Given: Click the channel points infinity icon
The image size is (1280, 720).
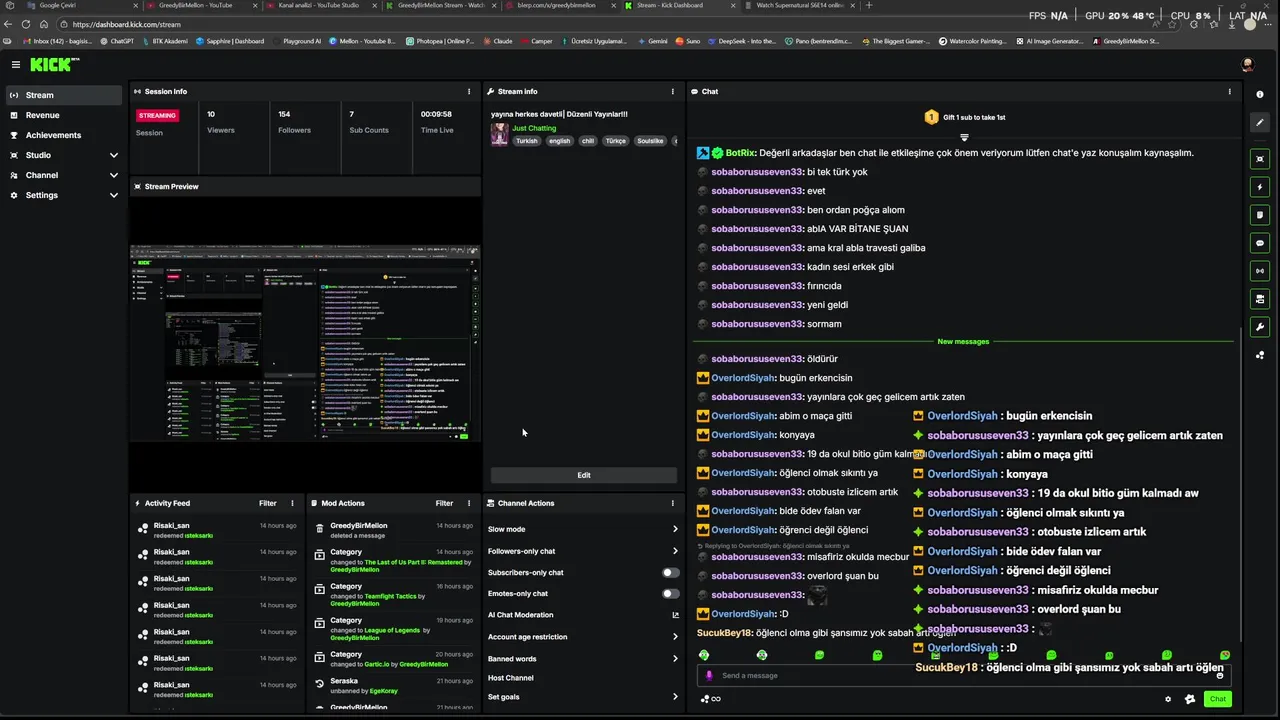Looking at the screenshot, I should 711,699.
